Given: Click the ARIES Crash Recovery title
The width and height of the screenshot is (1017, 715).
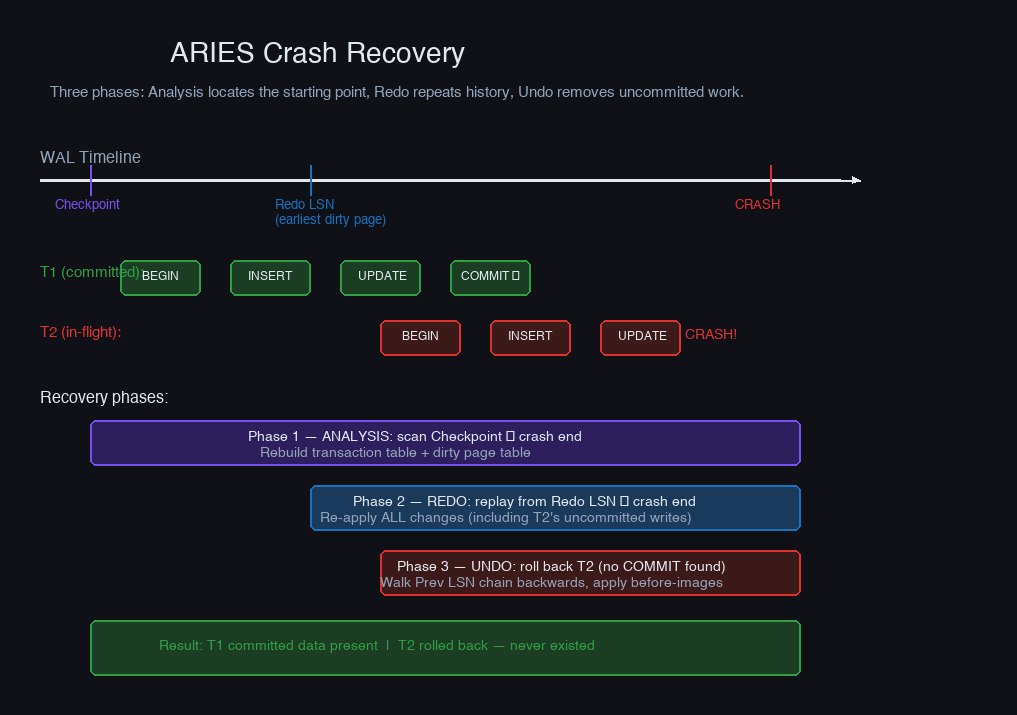Looking at the screenshot, I should coord(317,53).
